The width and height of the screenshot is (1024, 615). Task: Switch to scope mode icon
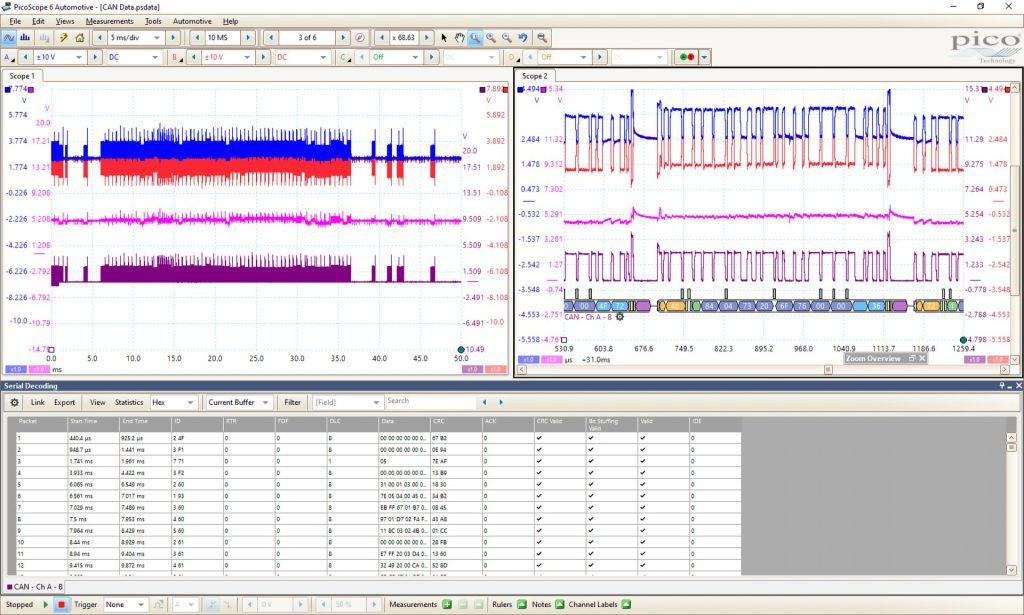10,38
